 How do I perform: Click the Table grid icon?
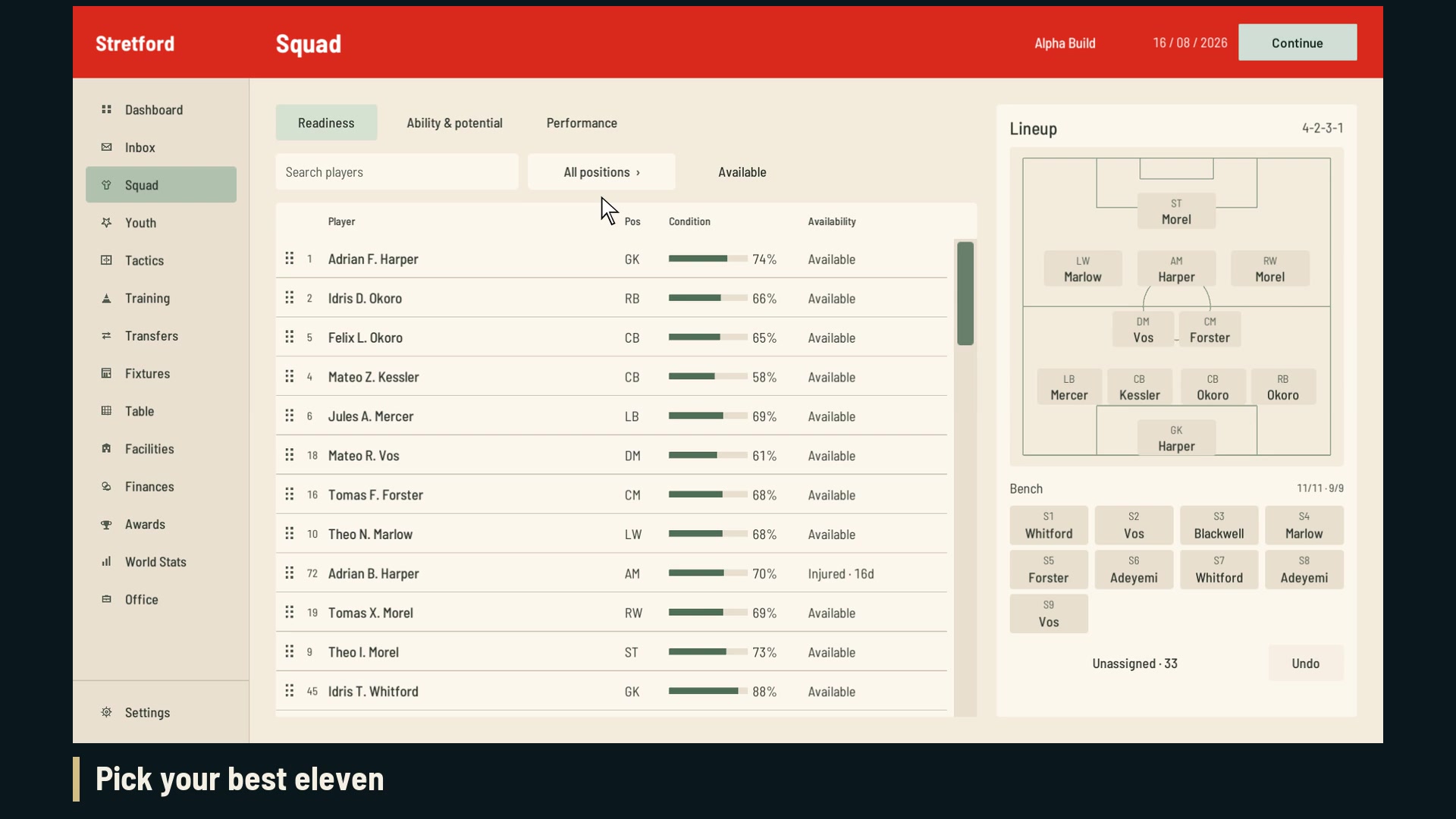click(106, 411)
